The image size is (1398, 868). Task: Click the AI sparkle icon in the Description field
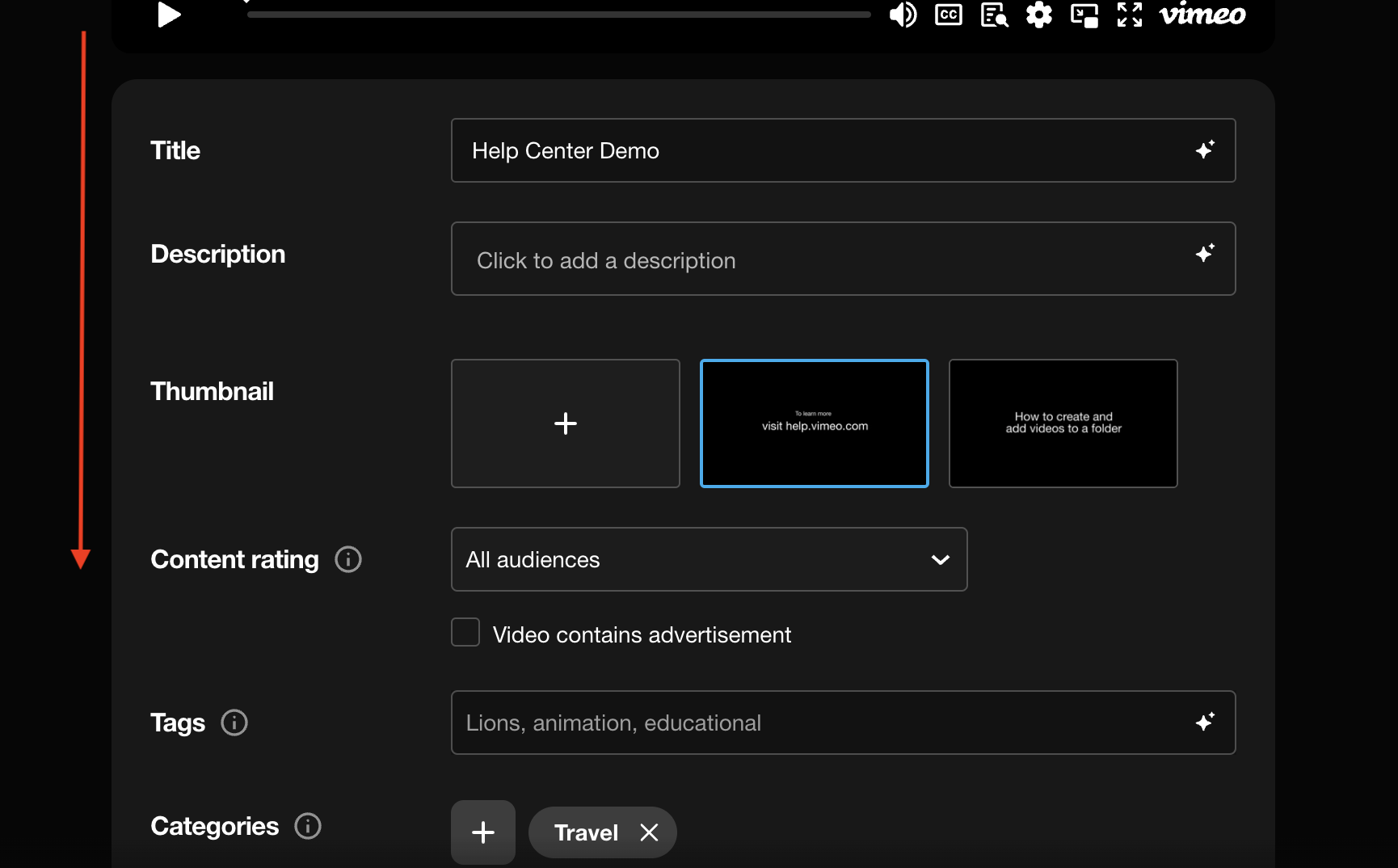[1204, 254]
